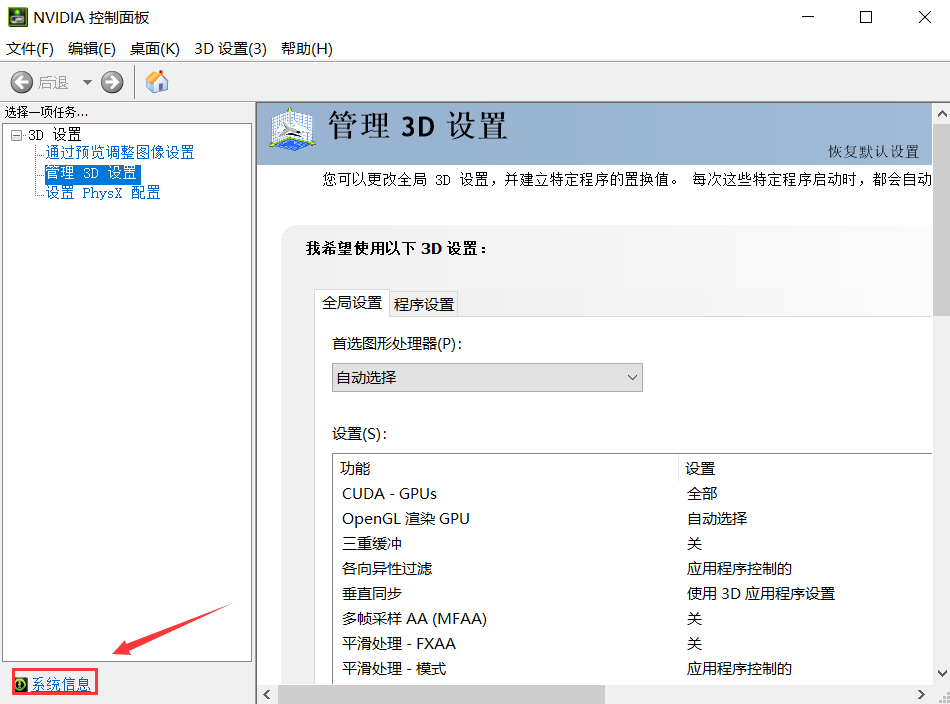The image size is (950, 704).
Task: Close the NVIDIA control panel window
Action: pyautogui.click(x=925, y=17)
